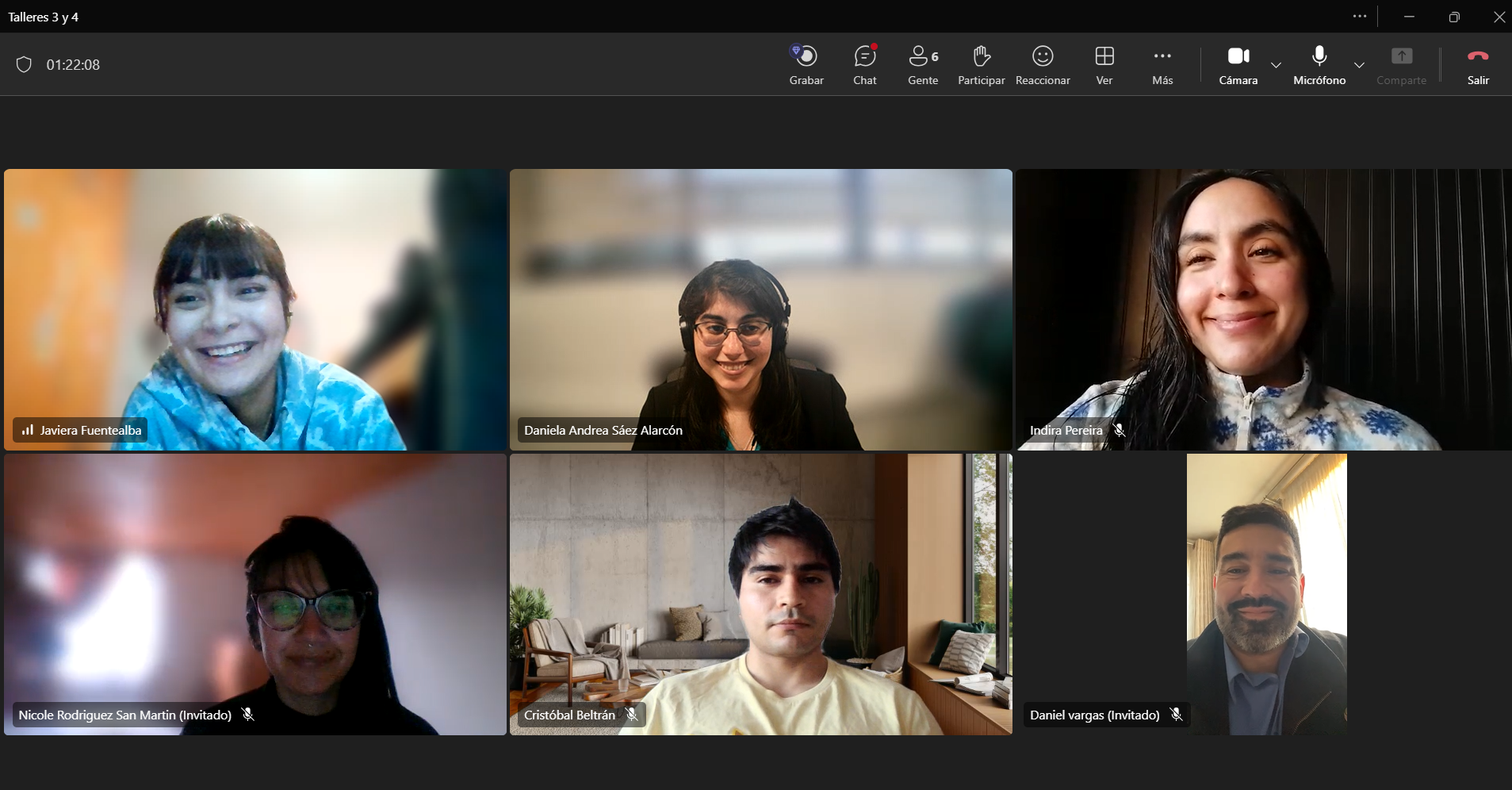Change layout with the Ver icon

pos(1104,65)
